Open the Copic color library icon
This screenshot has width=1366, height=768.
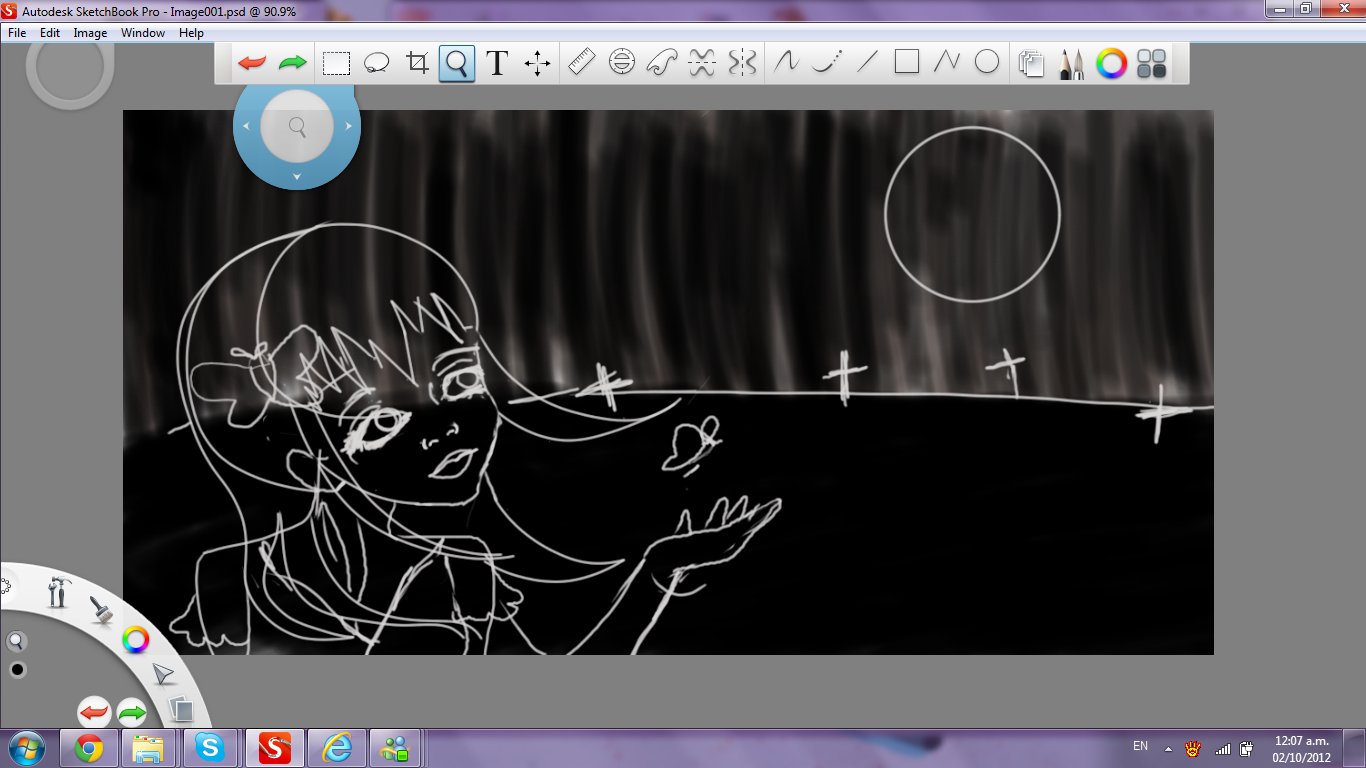tap(1152, 64)
